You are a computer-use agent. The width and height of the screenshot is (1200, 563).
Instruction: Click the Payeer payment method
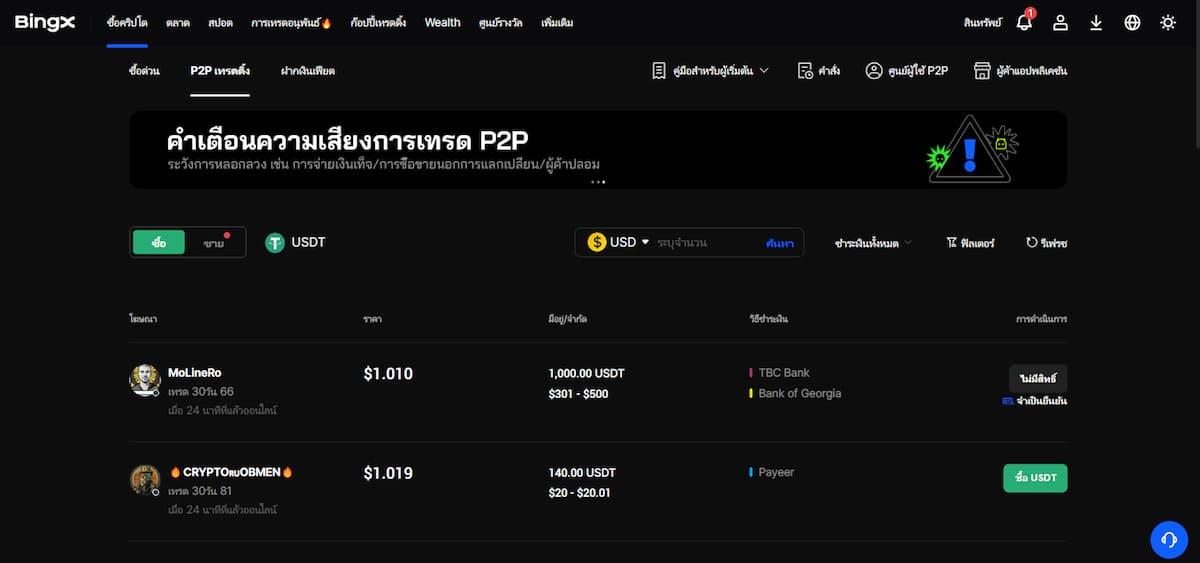pos(776,472)
